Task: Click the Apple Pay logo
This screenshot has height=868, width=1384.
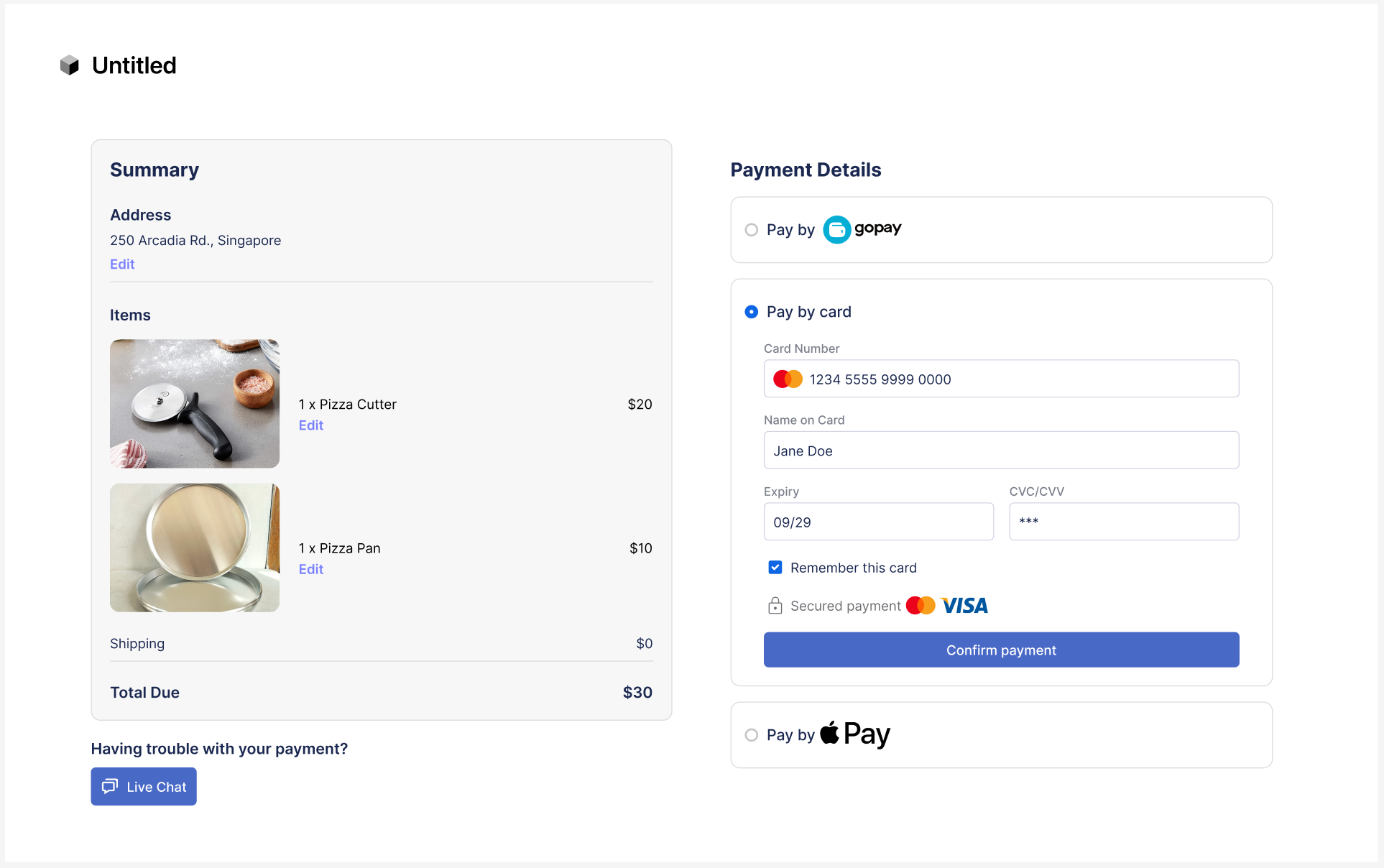Action: tap(855, 734)
